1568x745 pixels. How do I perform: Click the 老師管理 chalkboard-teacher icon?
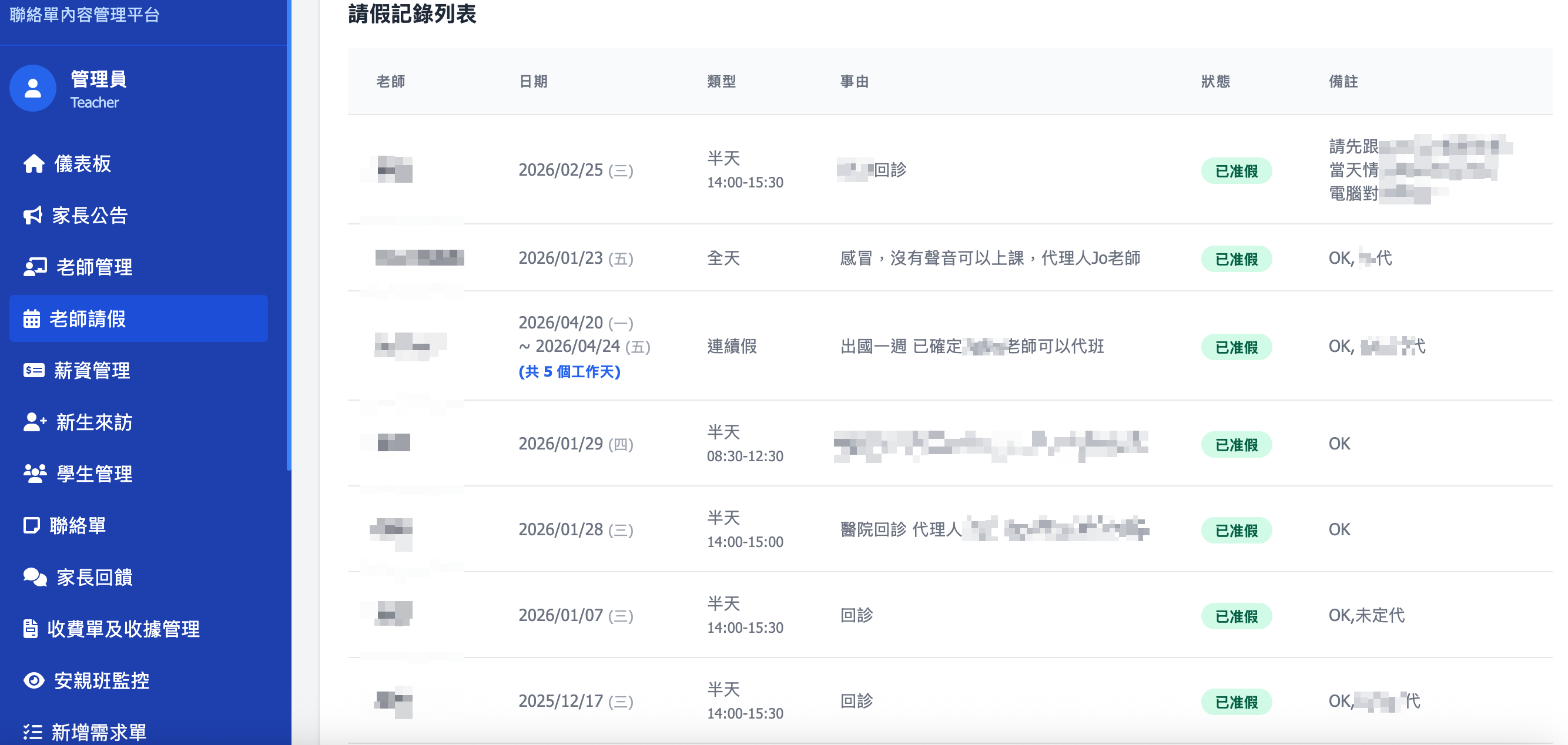[35, 267]
